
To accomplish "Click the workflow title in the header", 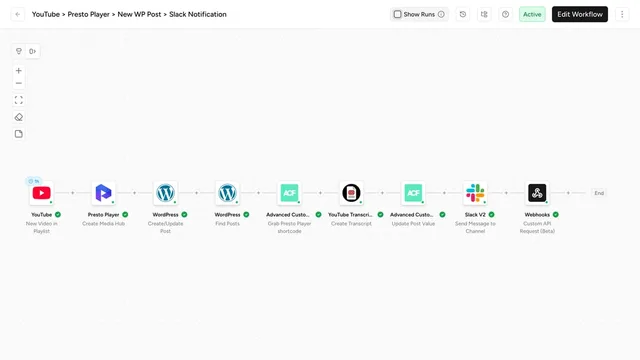I will pyautogui.click(x=129, y=14).
